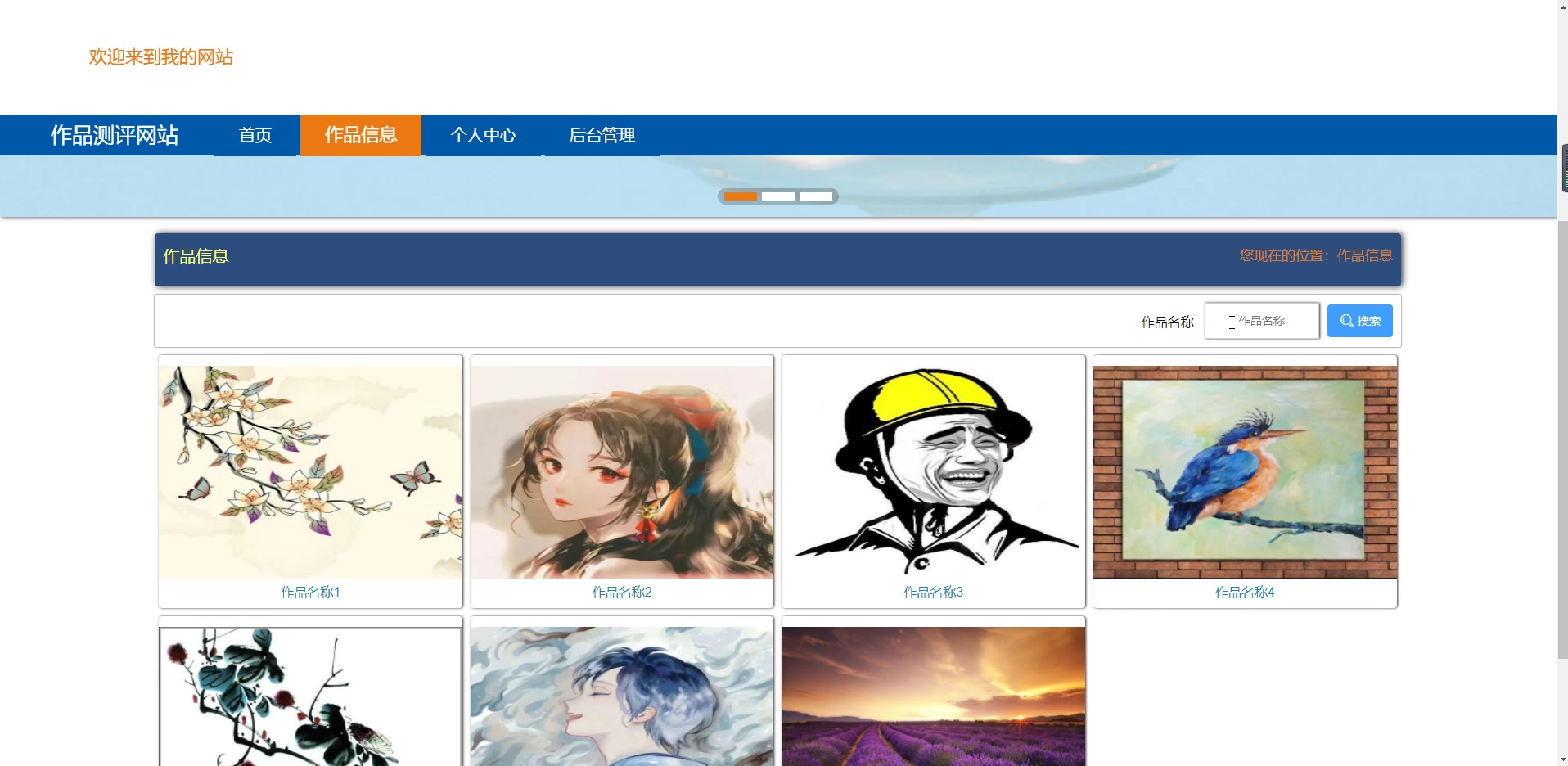The height and width of the screenshot is (766, 1568).
Task: Open the ink plum blossom painting thumbnail
Action: 311,696
